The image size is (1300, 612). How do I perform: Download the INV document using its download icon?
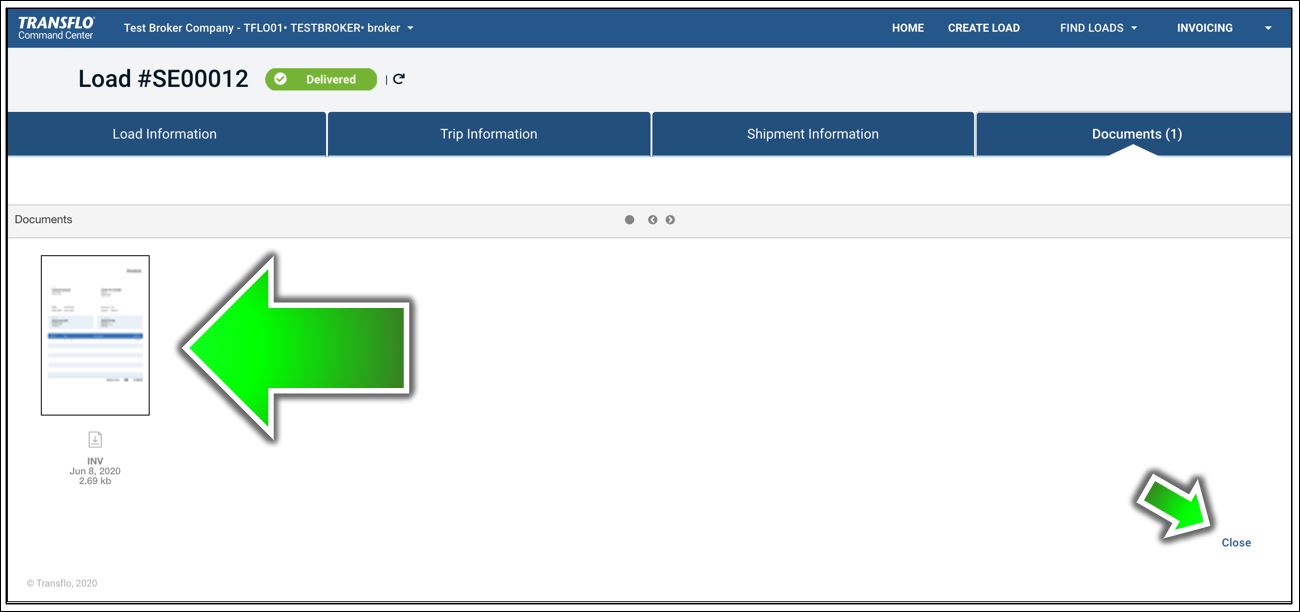point(94,438)
